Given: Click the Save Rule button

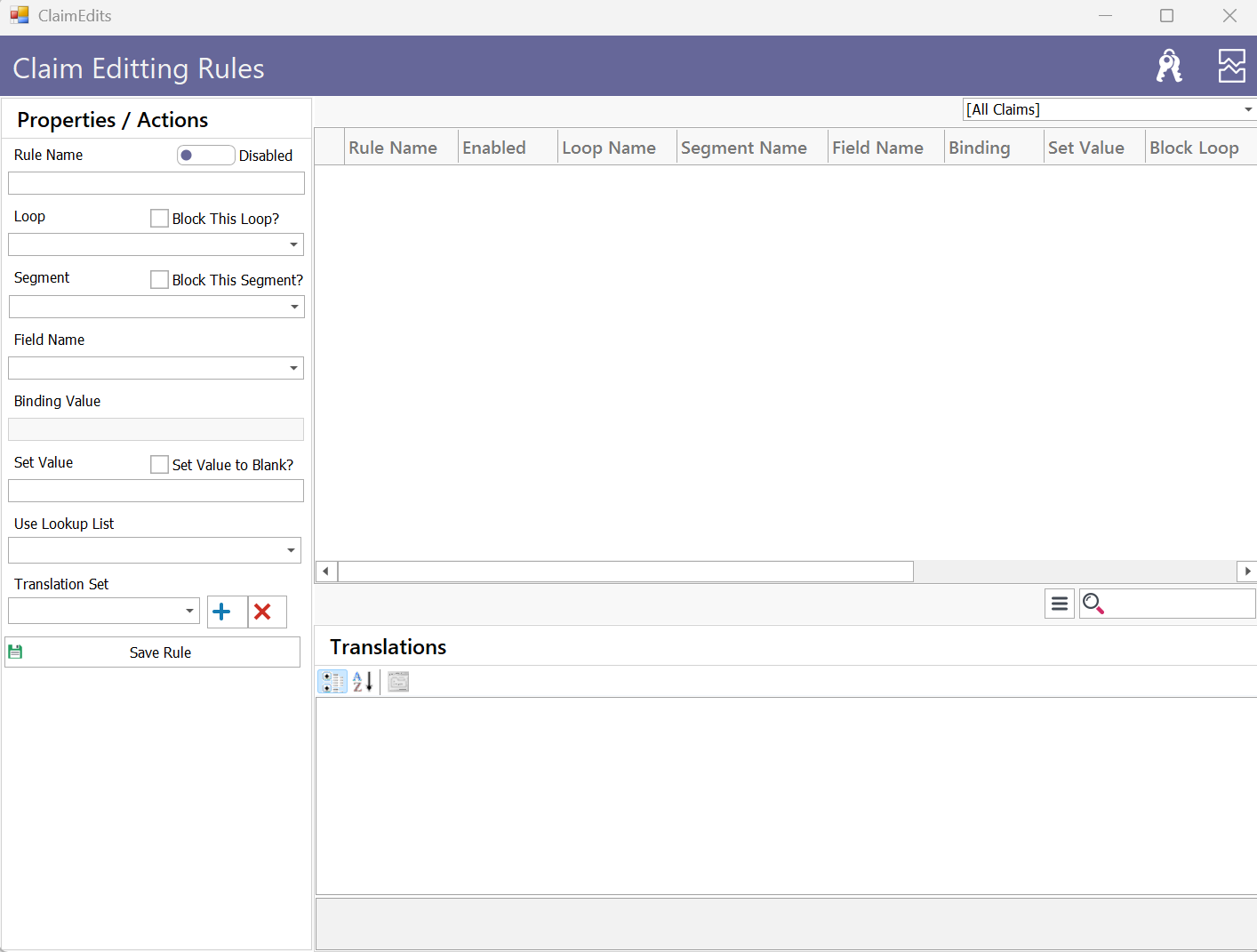Looking at the screenshot, I should tap(153, 652).
